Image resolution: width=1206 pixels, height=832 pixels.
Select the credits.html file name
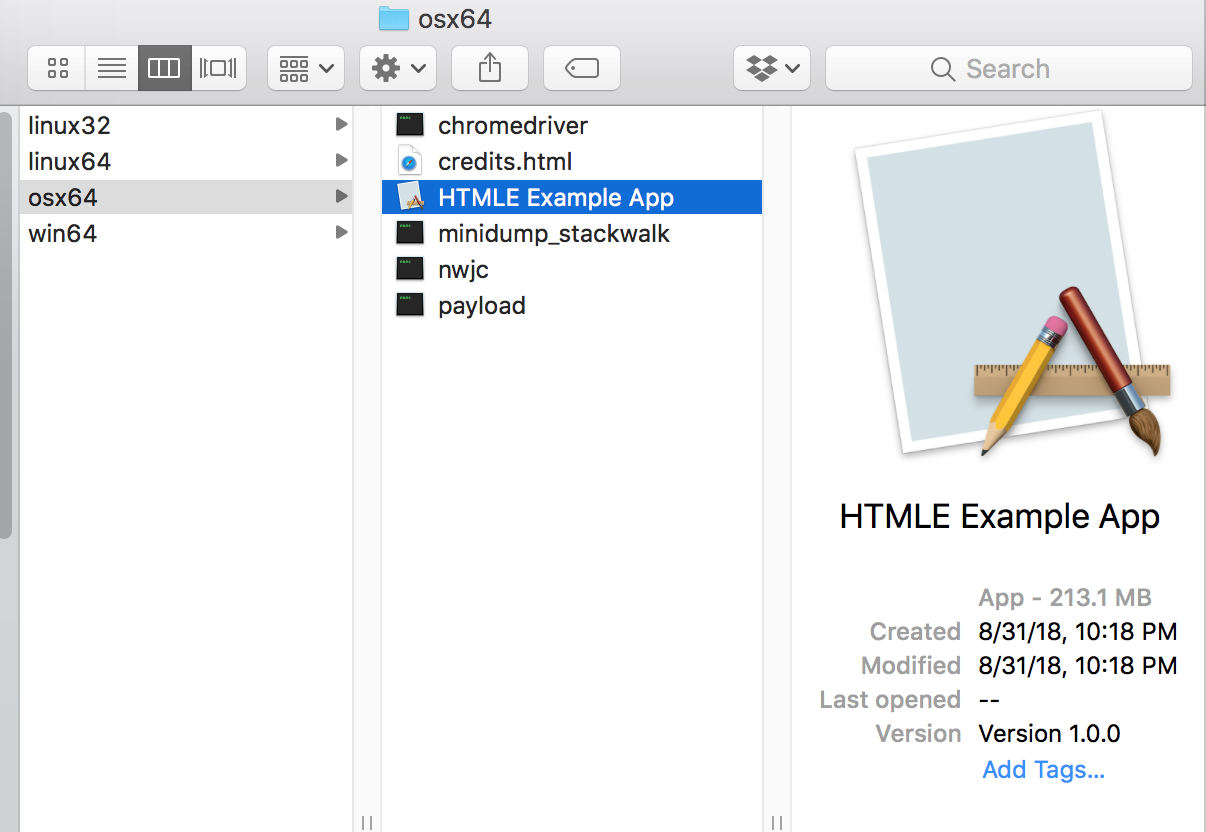coord(505,161)
